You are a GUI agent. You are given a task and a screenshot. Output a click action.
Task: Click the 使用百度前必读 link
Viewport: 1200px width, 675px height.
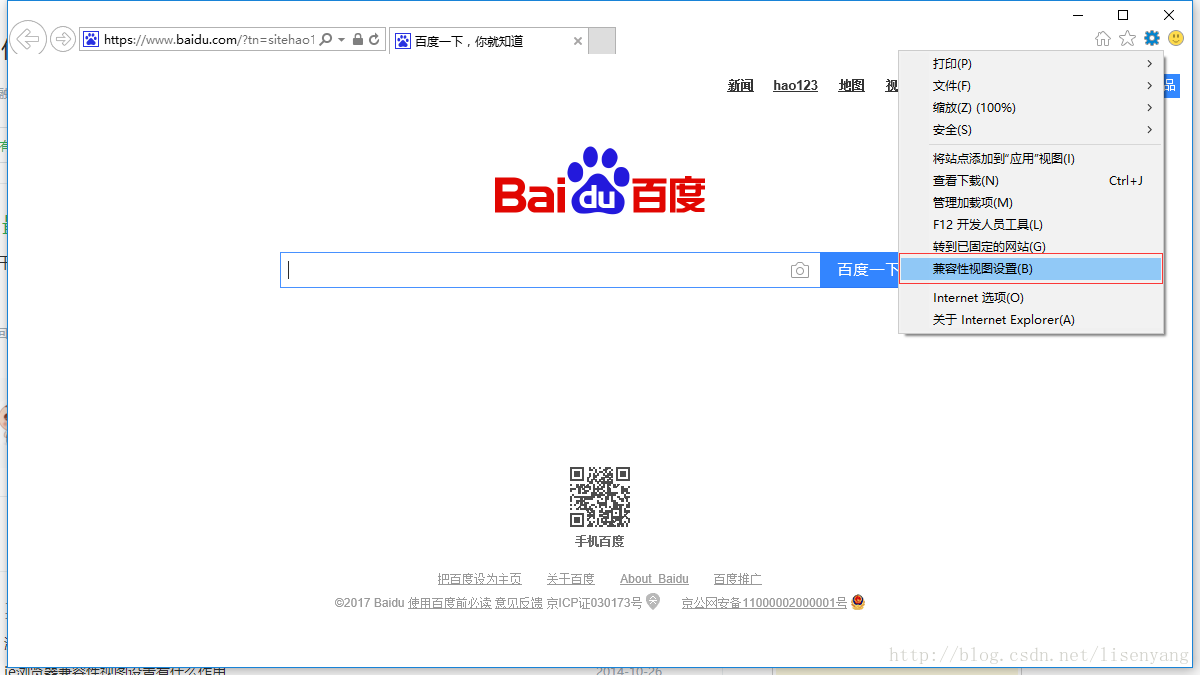tap(450, 603)
